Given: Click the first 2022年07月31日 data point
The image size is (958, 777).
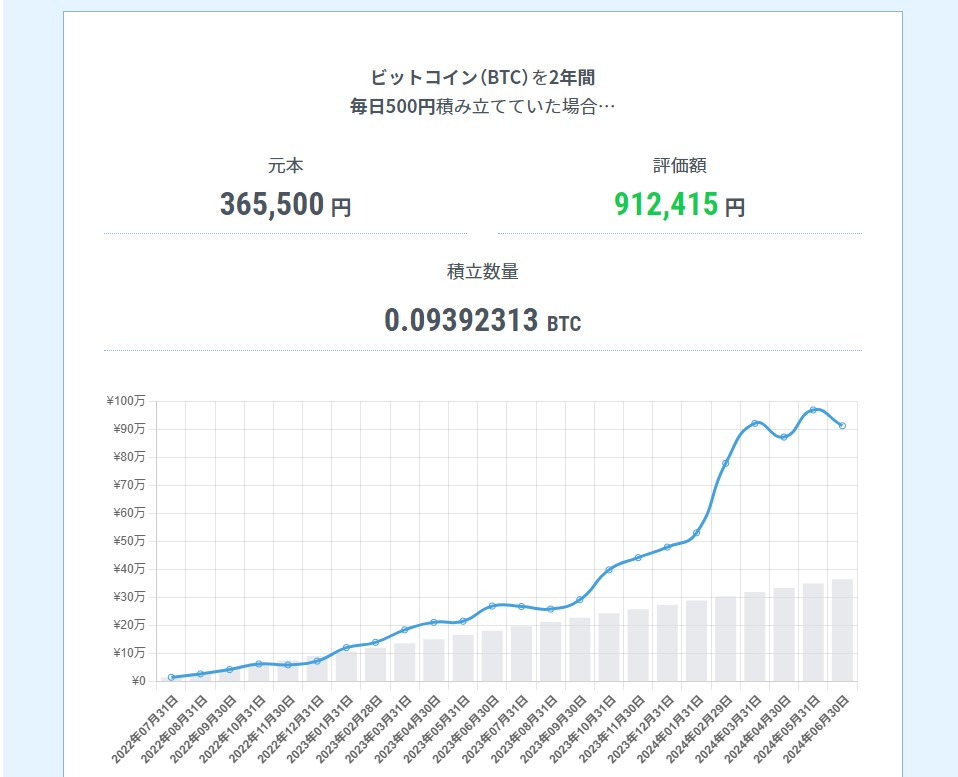Looking at the screenshot, I should pos(171,677).
